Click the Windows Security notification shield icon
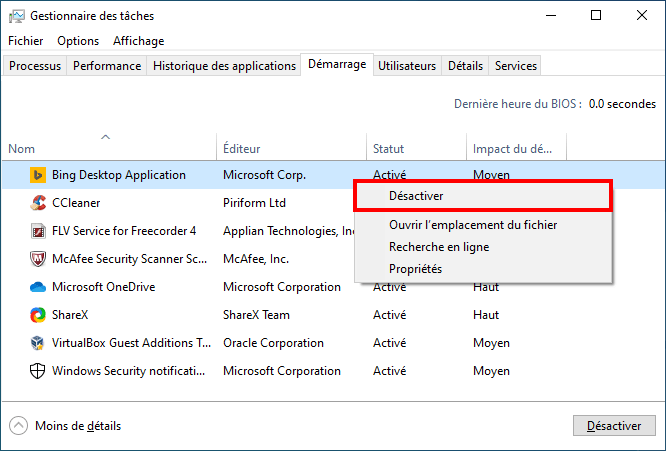666x451 pixels. (38, 371)
